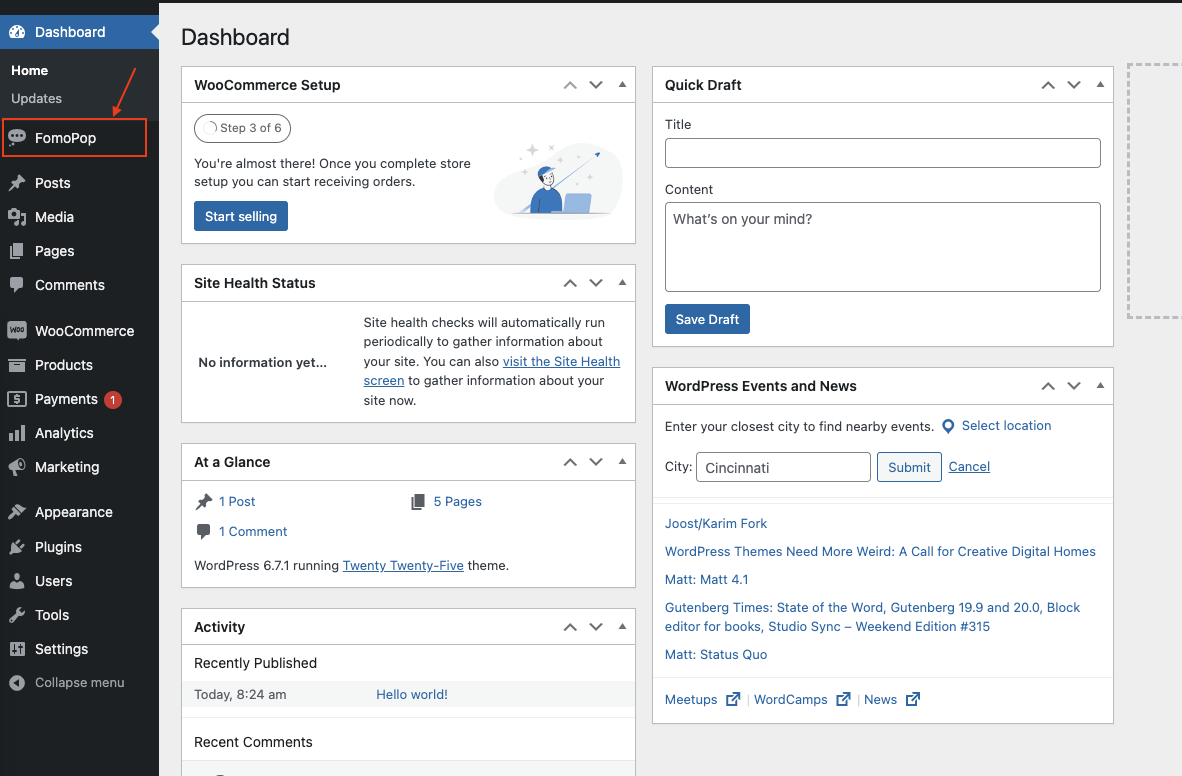Click the Pages icon in sidebar
Screen dimensions: 1182x776
(17, 251)
